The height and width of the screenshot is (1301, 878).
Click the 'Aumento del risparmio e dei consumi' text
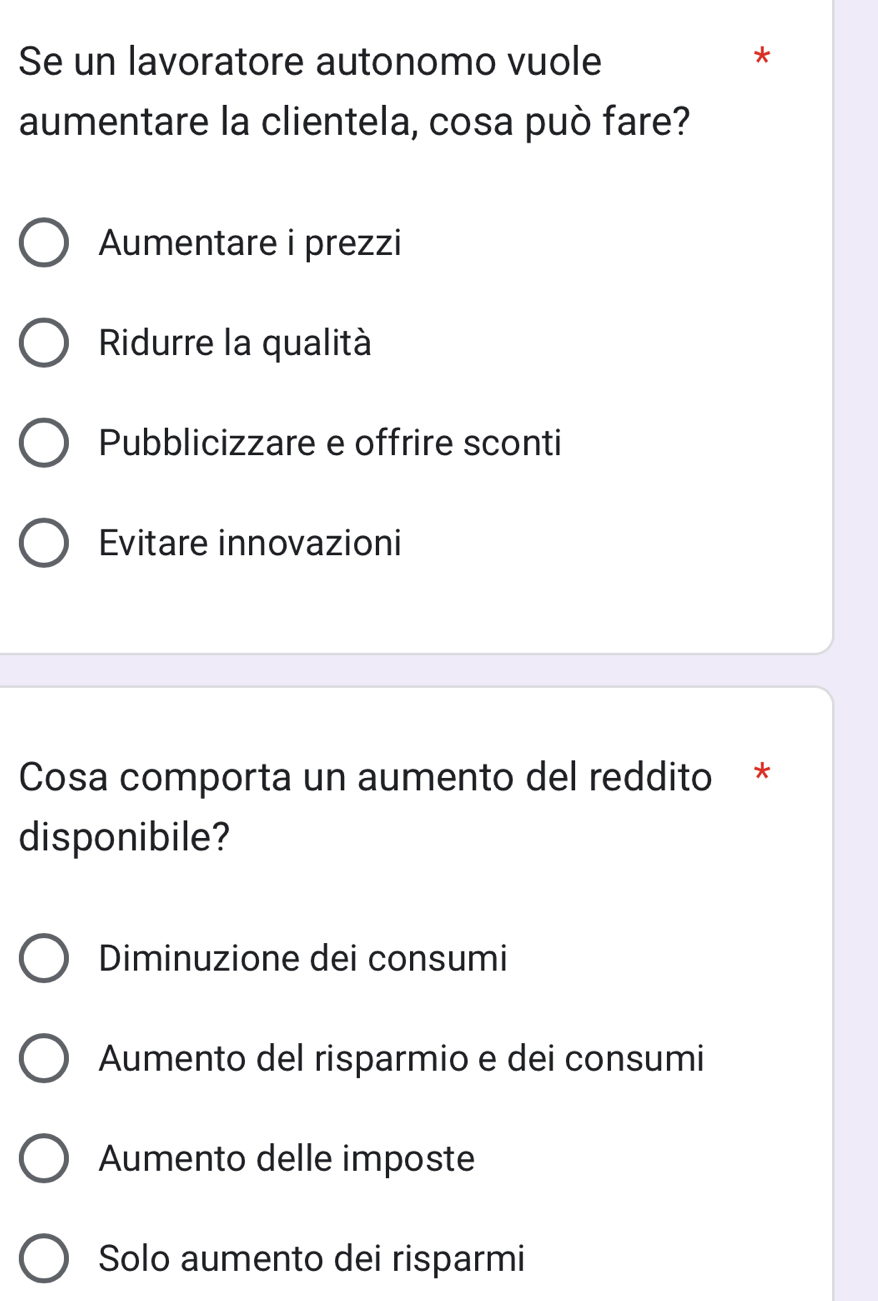(x=402, y=1058)
